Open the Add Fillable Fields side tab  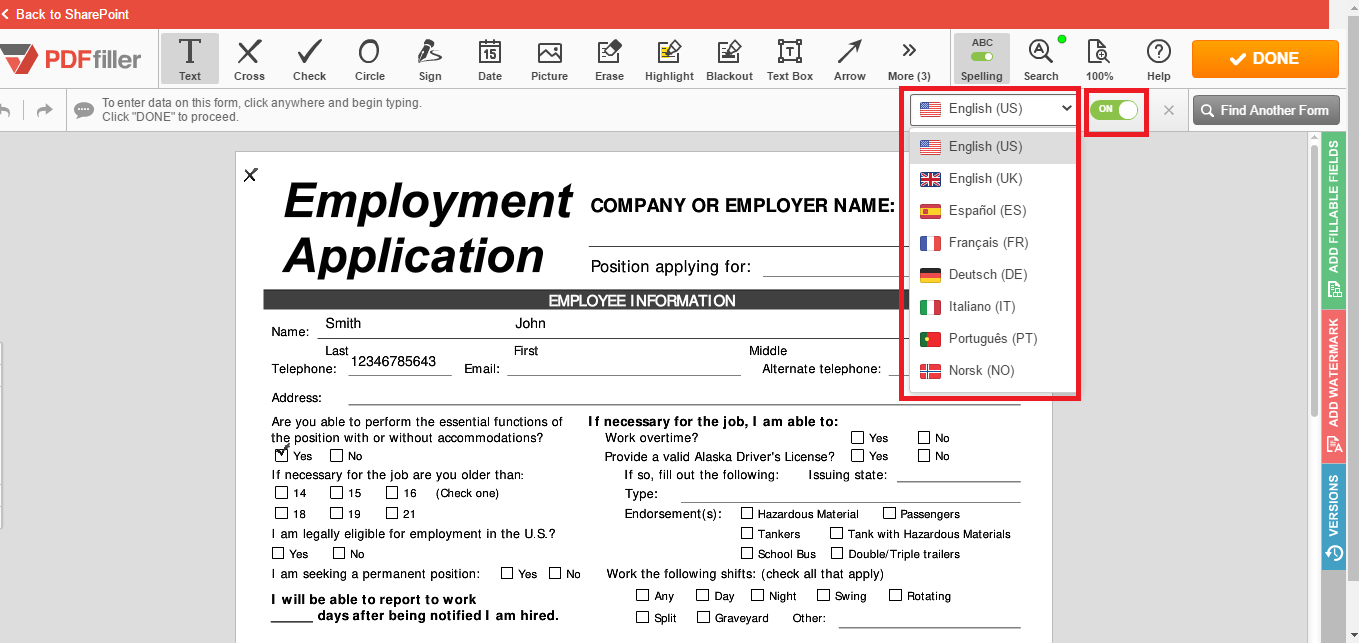click(1333, 221)
